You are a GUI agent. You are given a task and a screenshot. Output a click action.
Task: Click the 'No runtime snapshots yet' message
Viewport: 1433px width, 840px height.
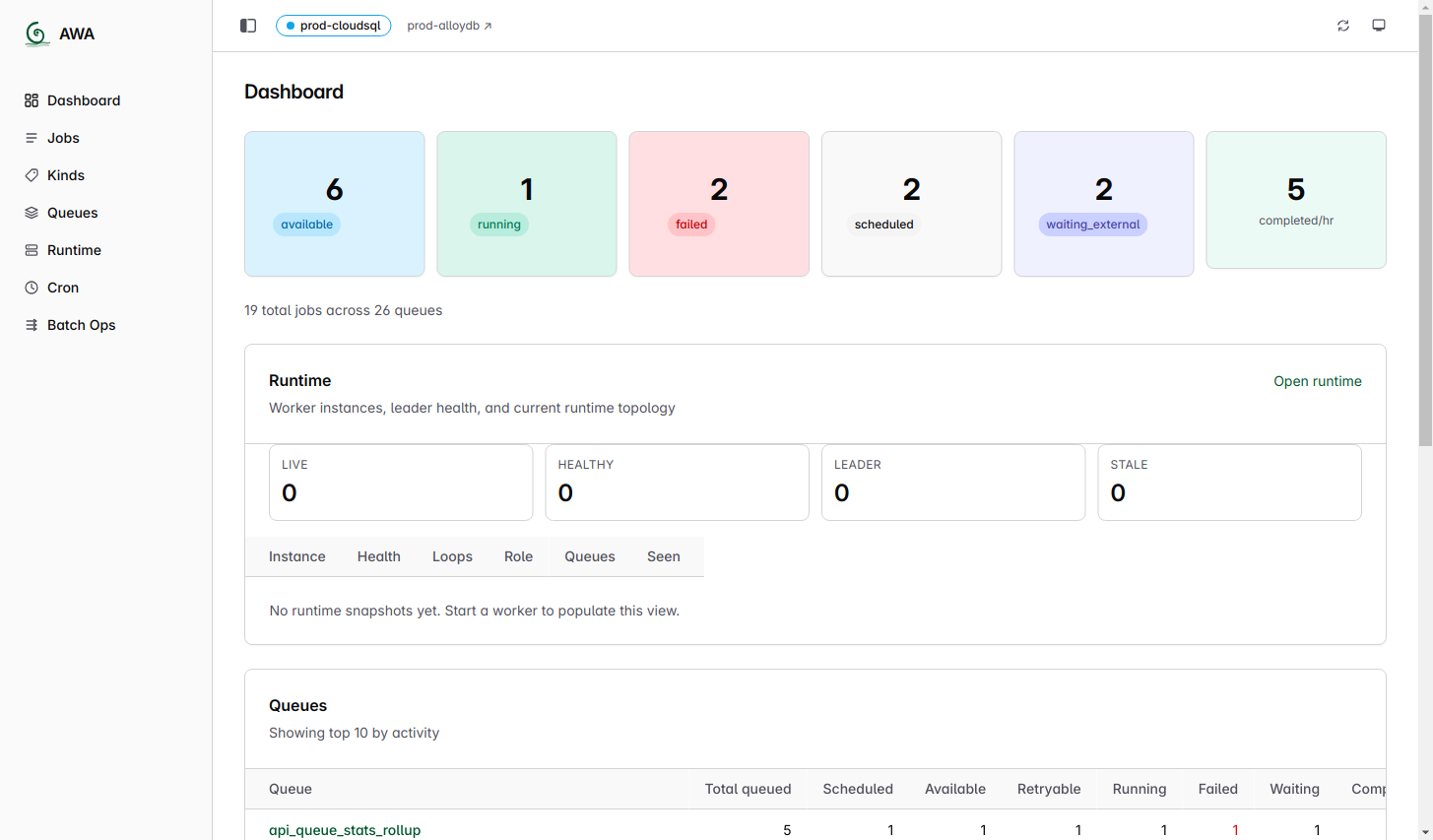(x=475, y=611)
